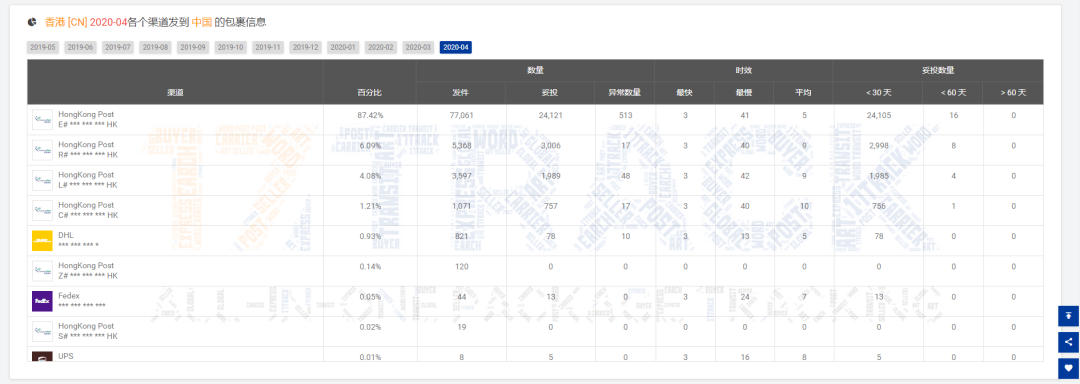
Task: Click the scroll-to-top arrow icon
Action: (1068, 316)
